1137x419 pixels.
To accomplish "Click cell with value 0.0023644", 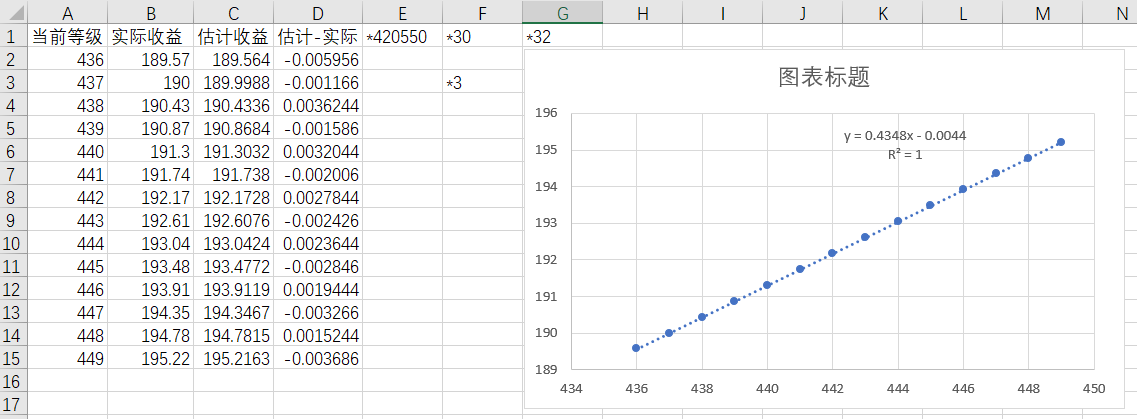I will [x=318, y=243].
